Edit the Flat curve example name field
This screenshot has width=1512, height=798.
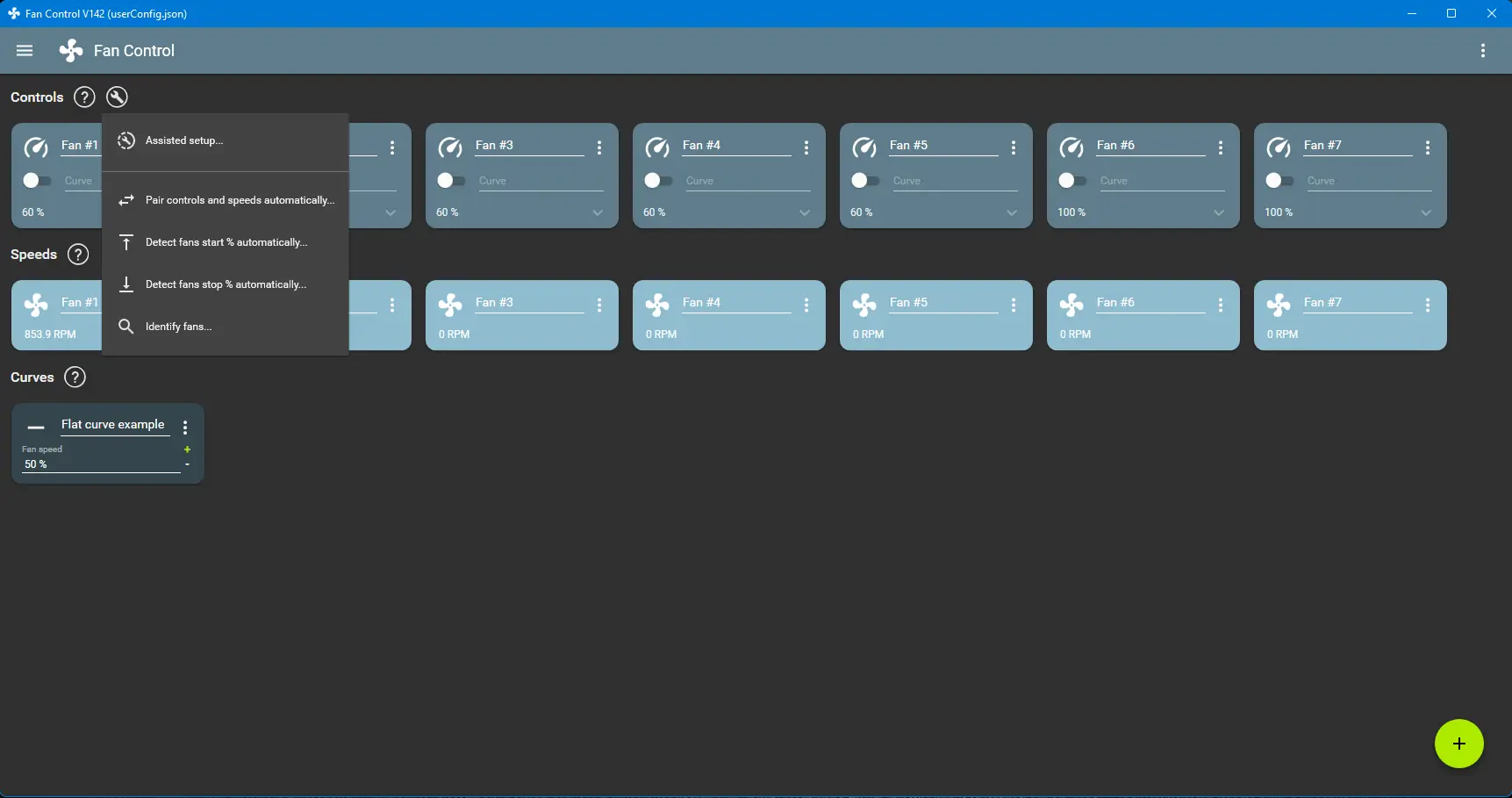pyautogui.click(x=115, y=425)
